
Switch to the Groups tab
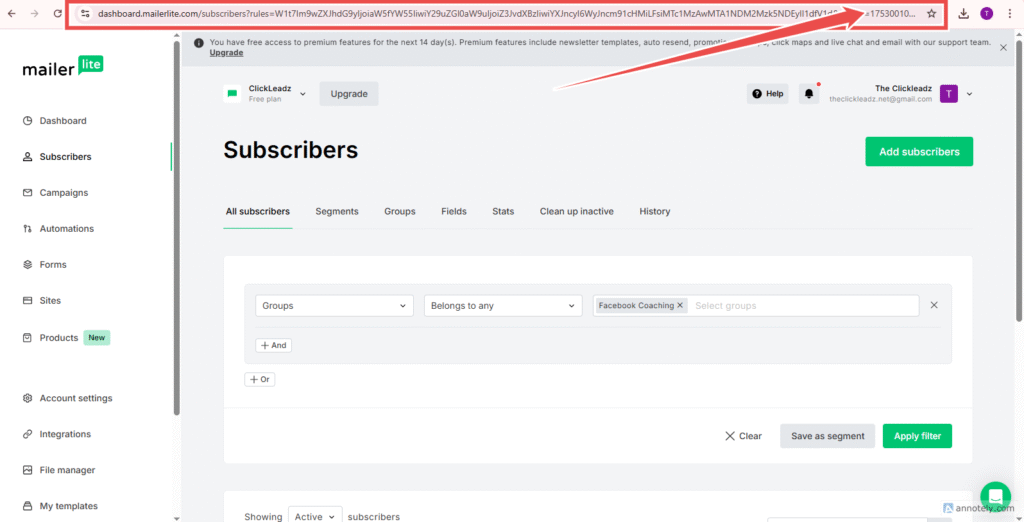[400, 211]
